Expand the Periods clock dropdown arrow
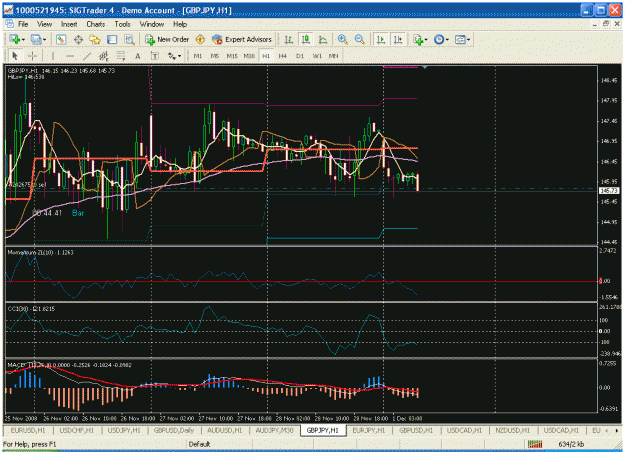Screen dimensions: 625x452 (447, 40)
